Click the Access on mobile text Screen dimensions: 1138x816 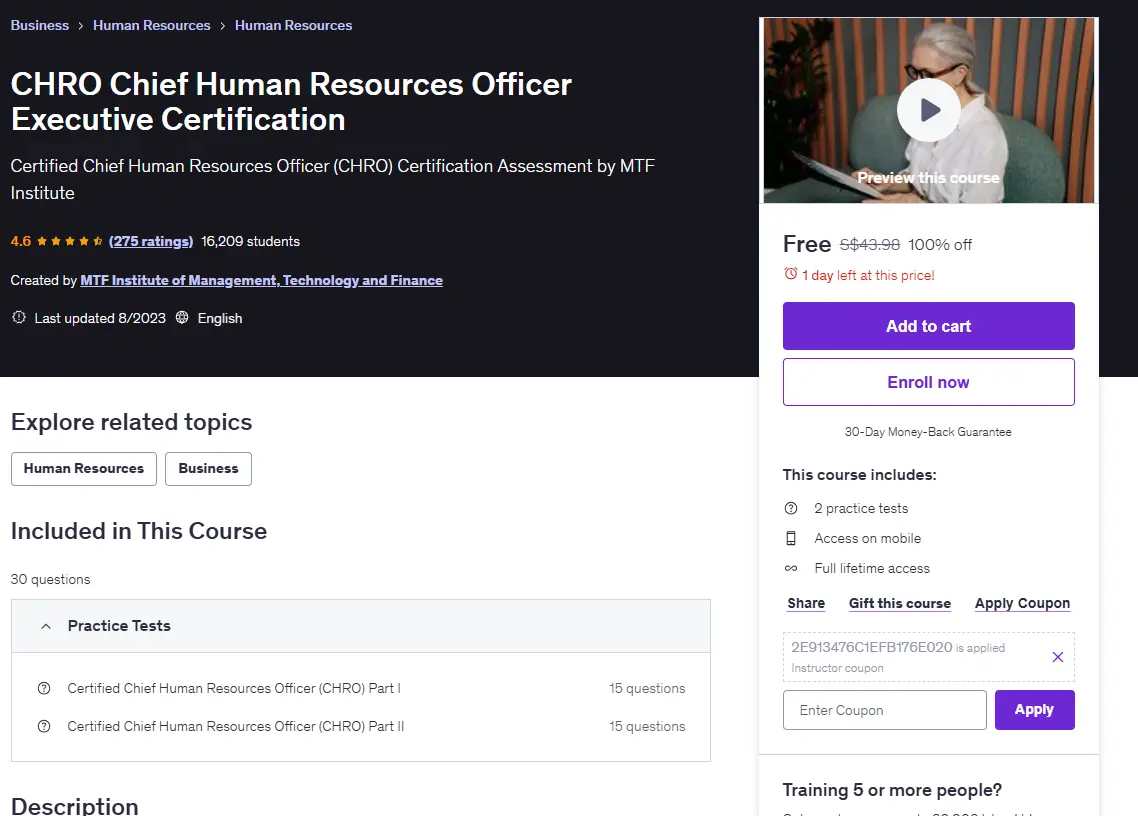[867, 538]
